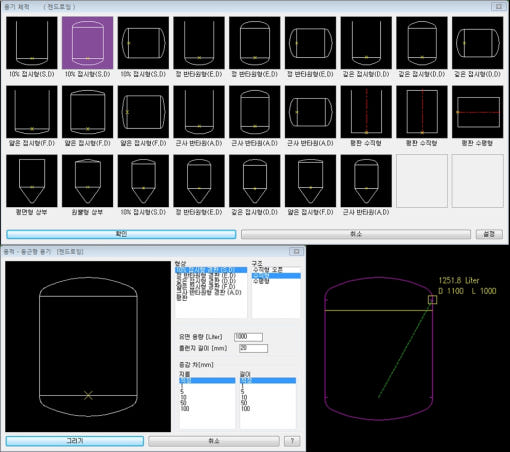Select highlighted 10% 접시형 경판 (S.D) list row

coord(211,270)
